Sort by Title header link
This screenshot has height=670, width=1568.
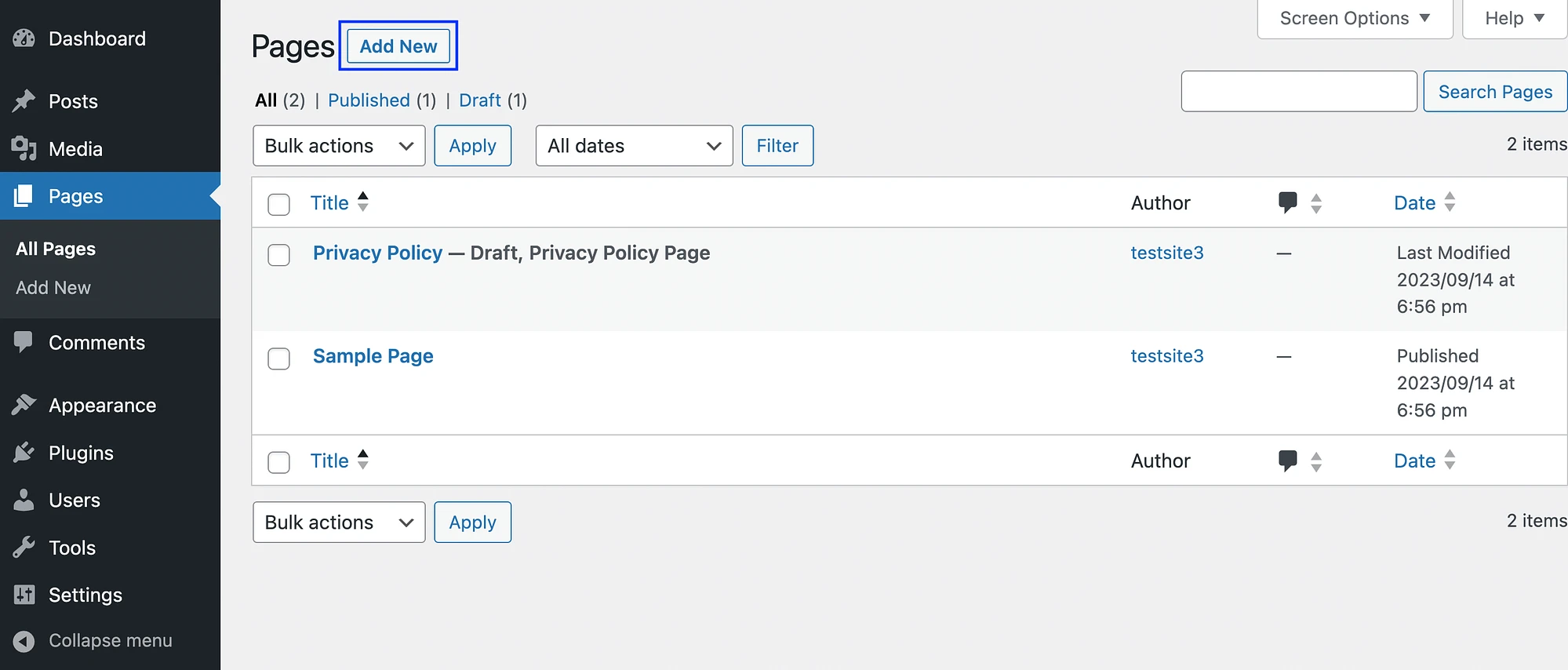pyautogui.click(x=329, y=203)
